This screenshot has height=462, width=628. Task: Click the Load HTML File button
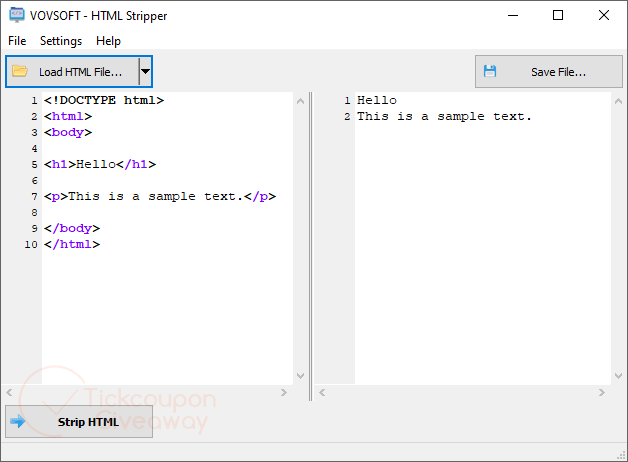pos(73,72)
